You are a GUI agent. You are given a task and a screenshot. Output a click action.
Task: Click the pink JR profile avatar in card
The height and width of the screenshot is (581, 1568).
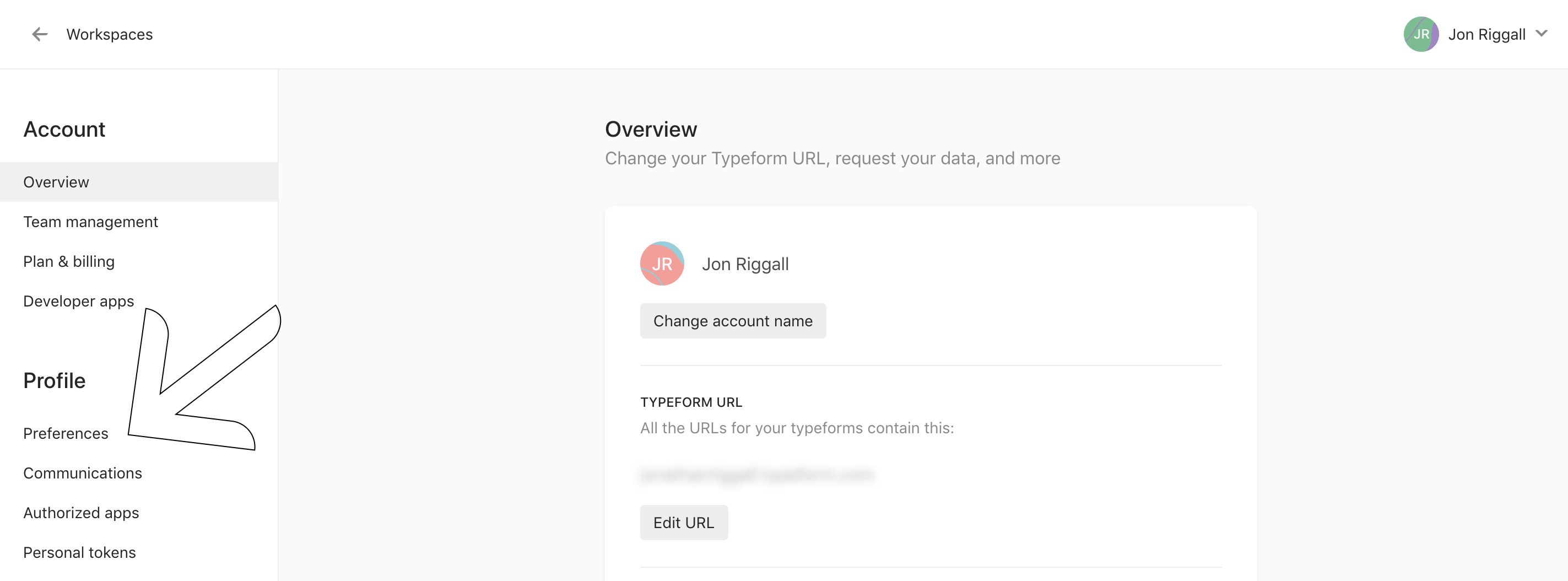(662, 263)
